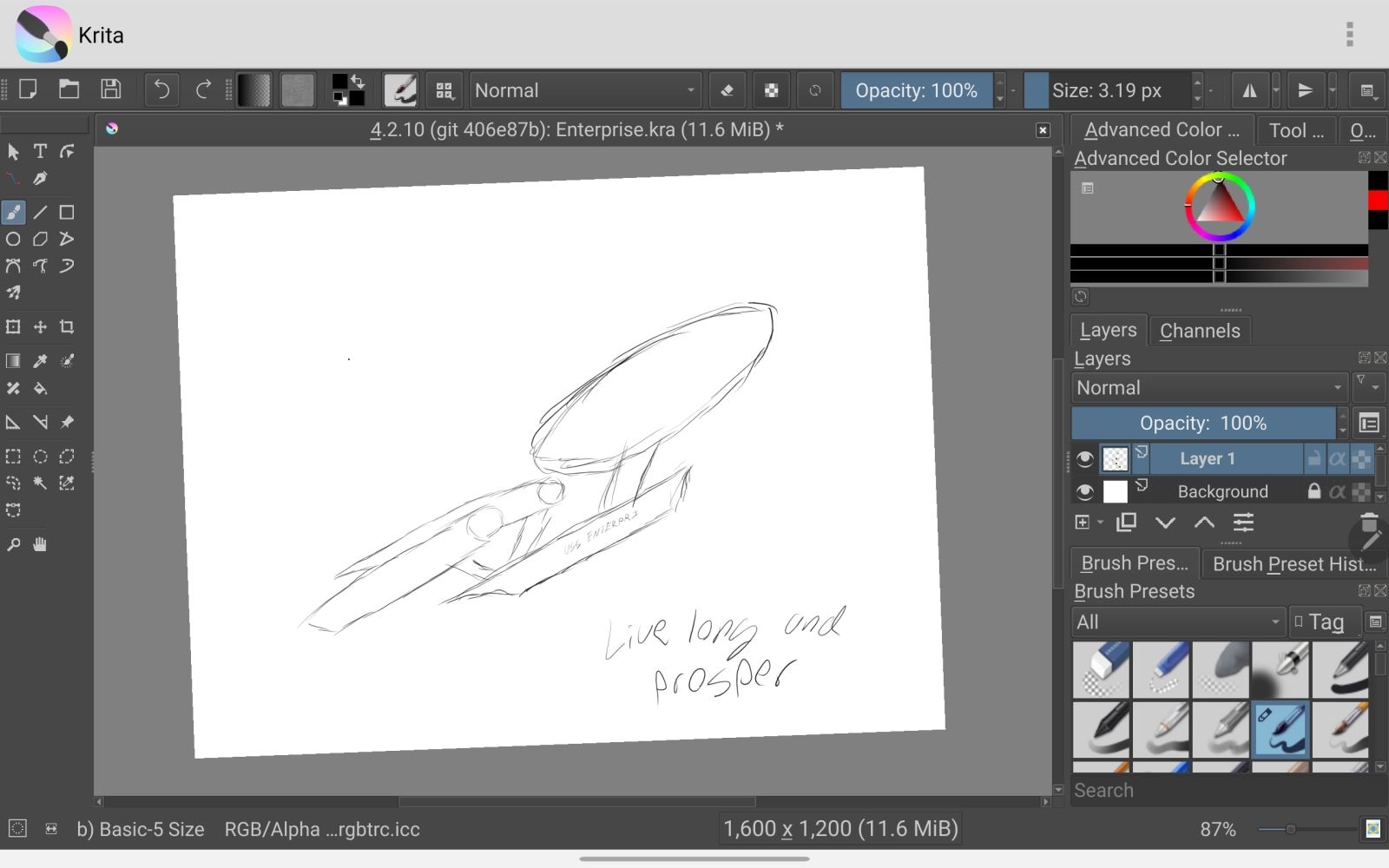This screenshot has width=1389, height=868.
Task: Expand vertical mirror options arrow
Action: 1332,90
